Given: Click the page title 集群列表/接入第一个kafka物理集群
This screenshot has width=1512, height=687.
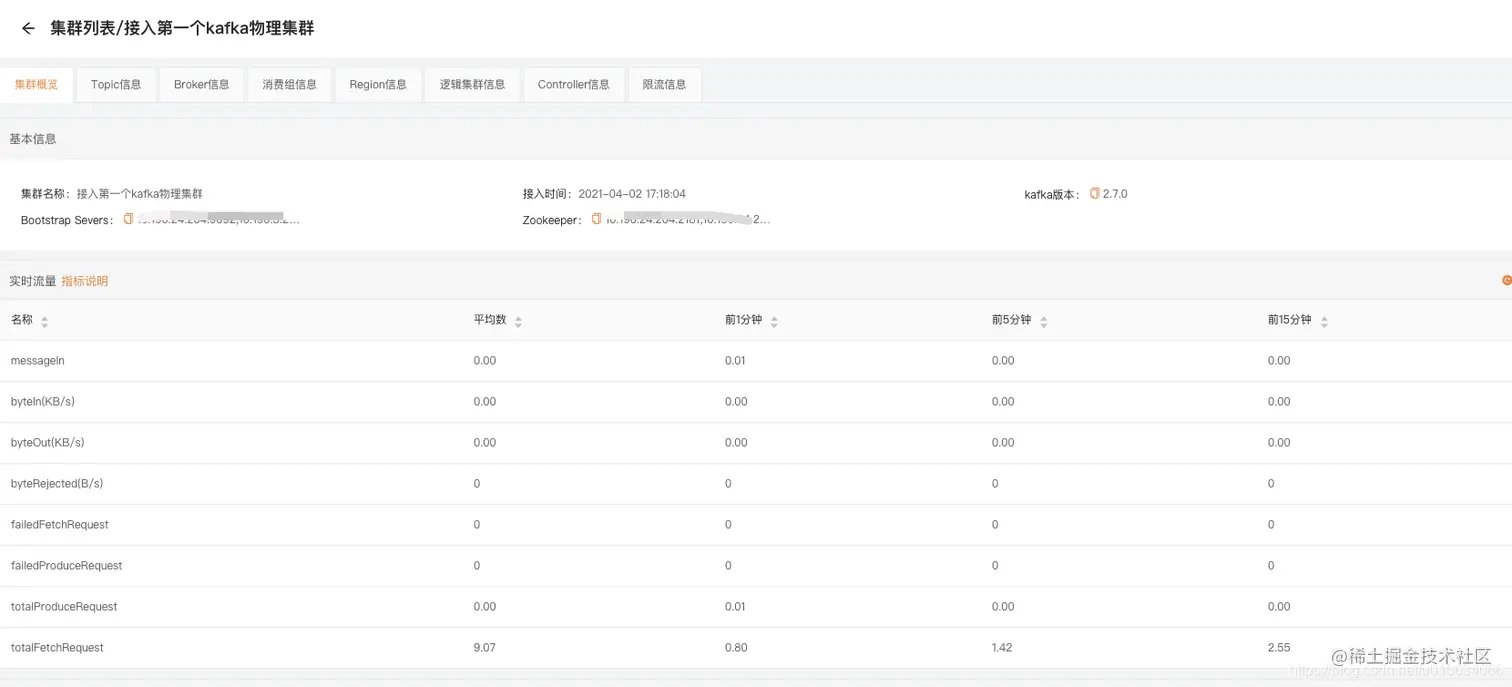Looking at the screenshot, I should pos(183,29).
